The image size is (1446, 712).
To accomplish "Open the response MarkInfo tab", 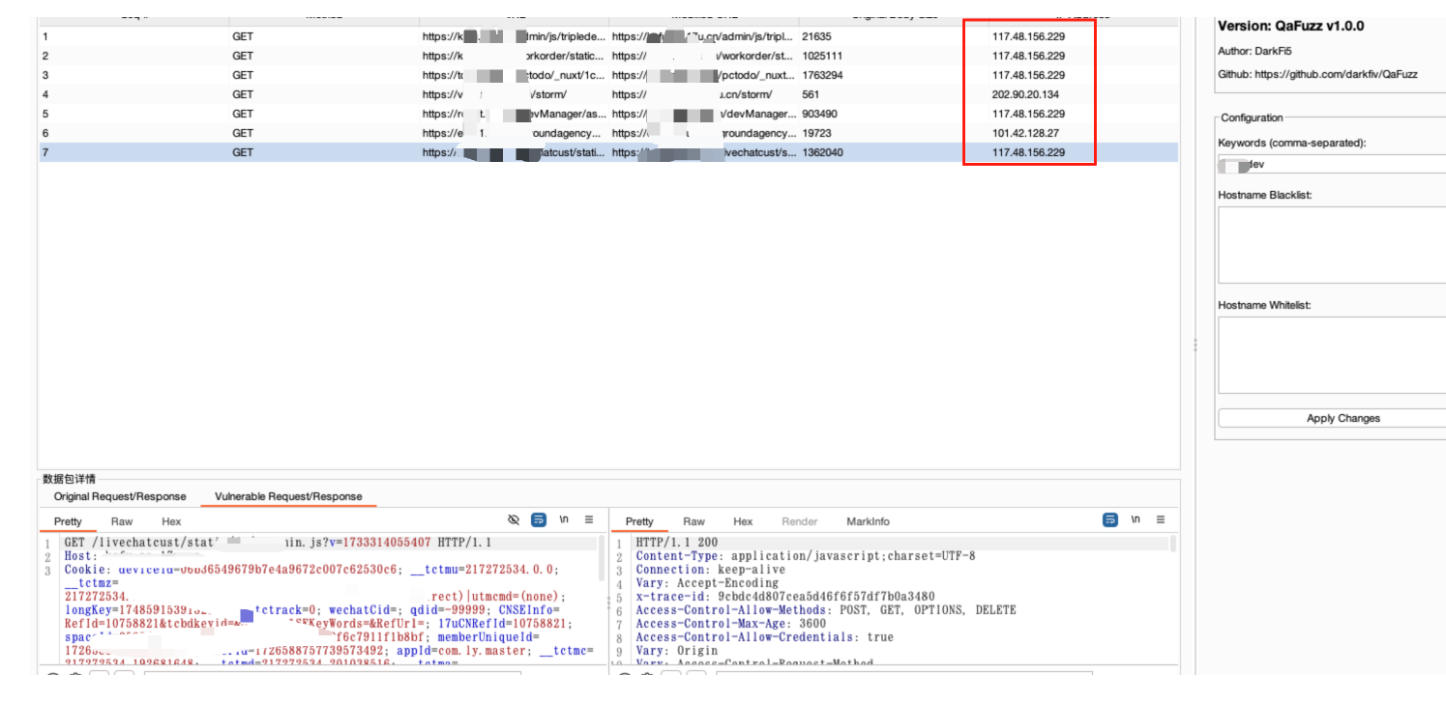I will pos(867,521).
